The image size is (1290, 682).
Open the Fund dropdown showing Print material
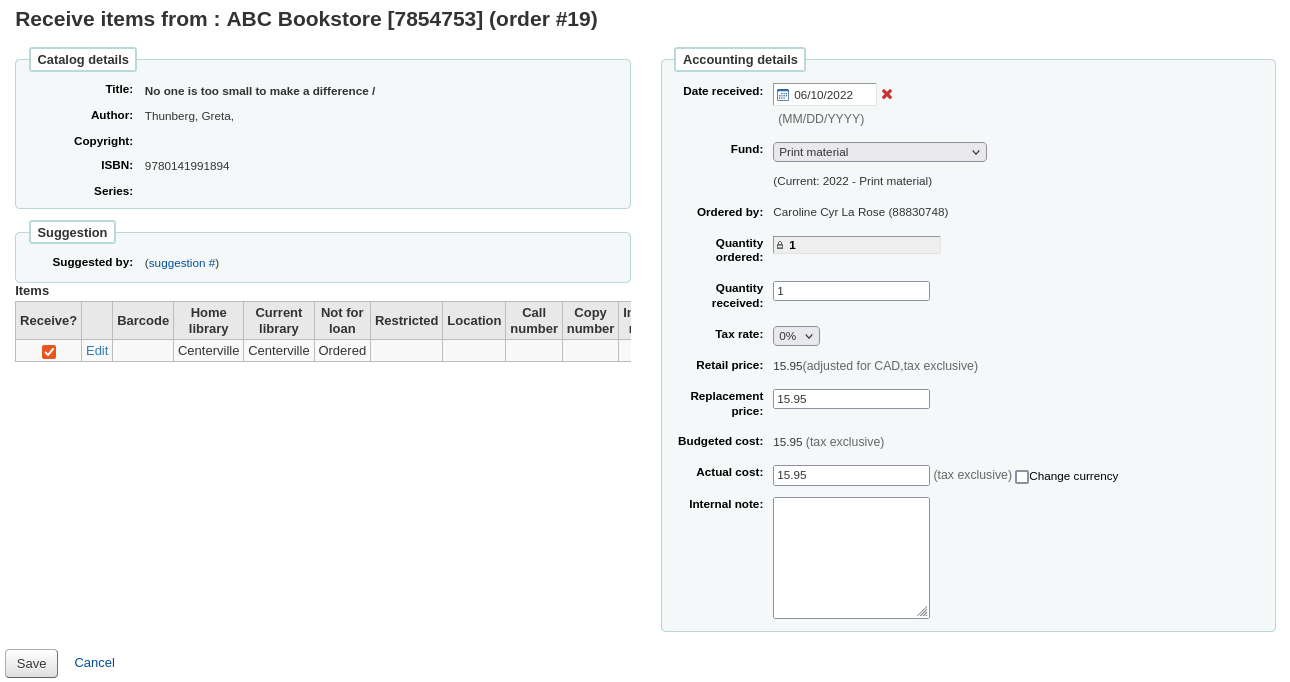coord(879,151)
